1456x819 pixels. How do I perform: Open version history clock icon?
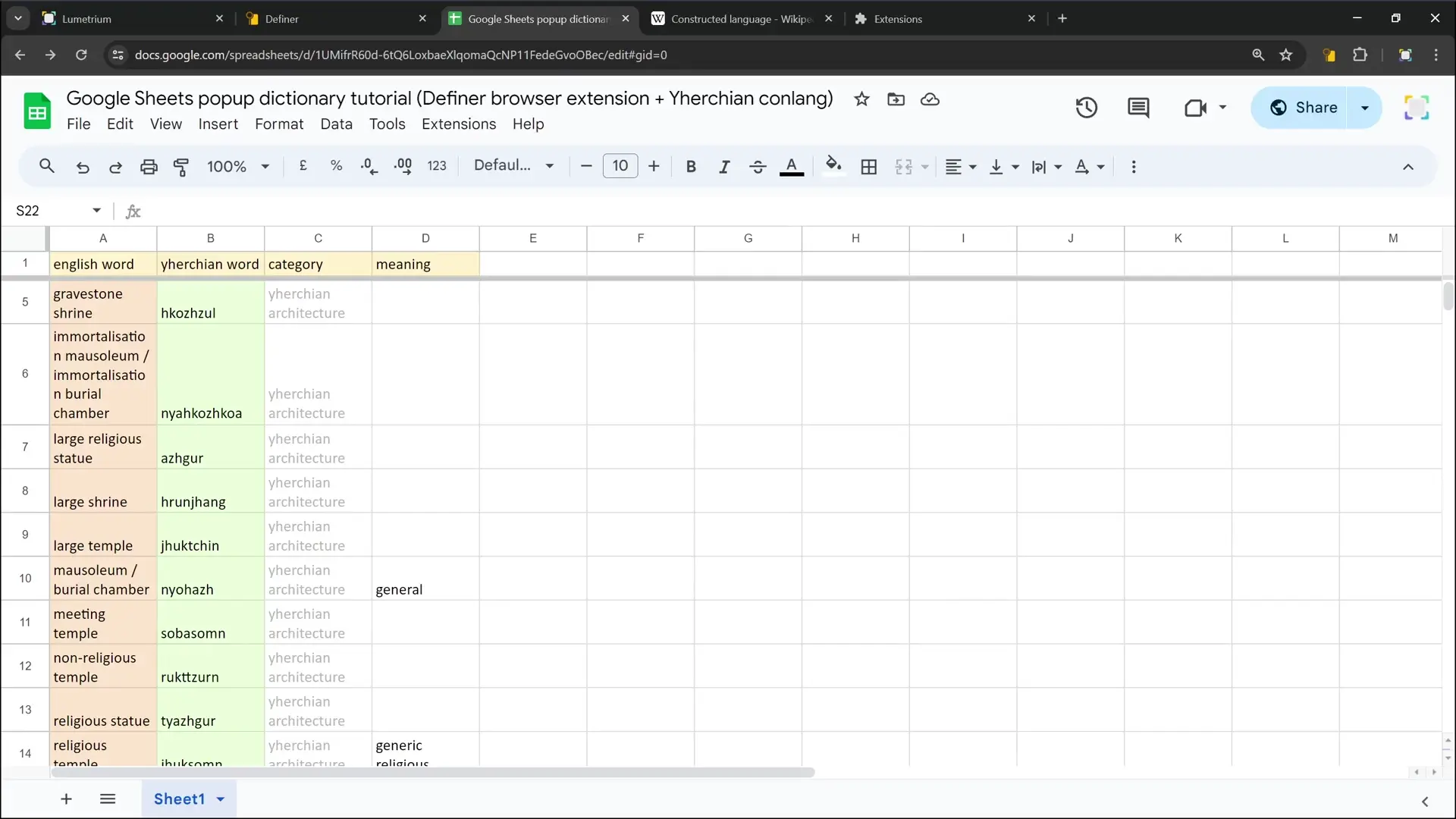click(1086, 108)
